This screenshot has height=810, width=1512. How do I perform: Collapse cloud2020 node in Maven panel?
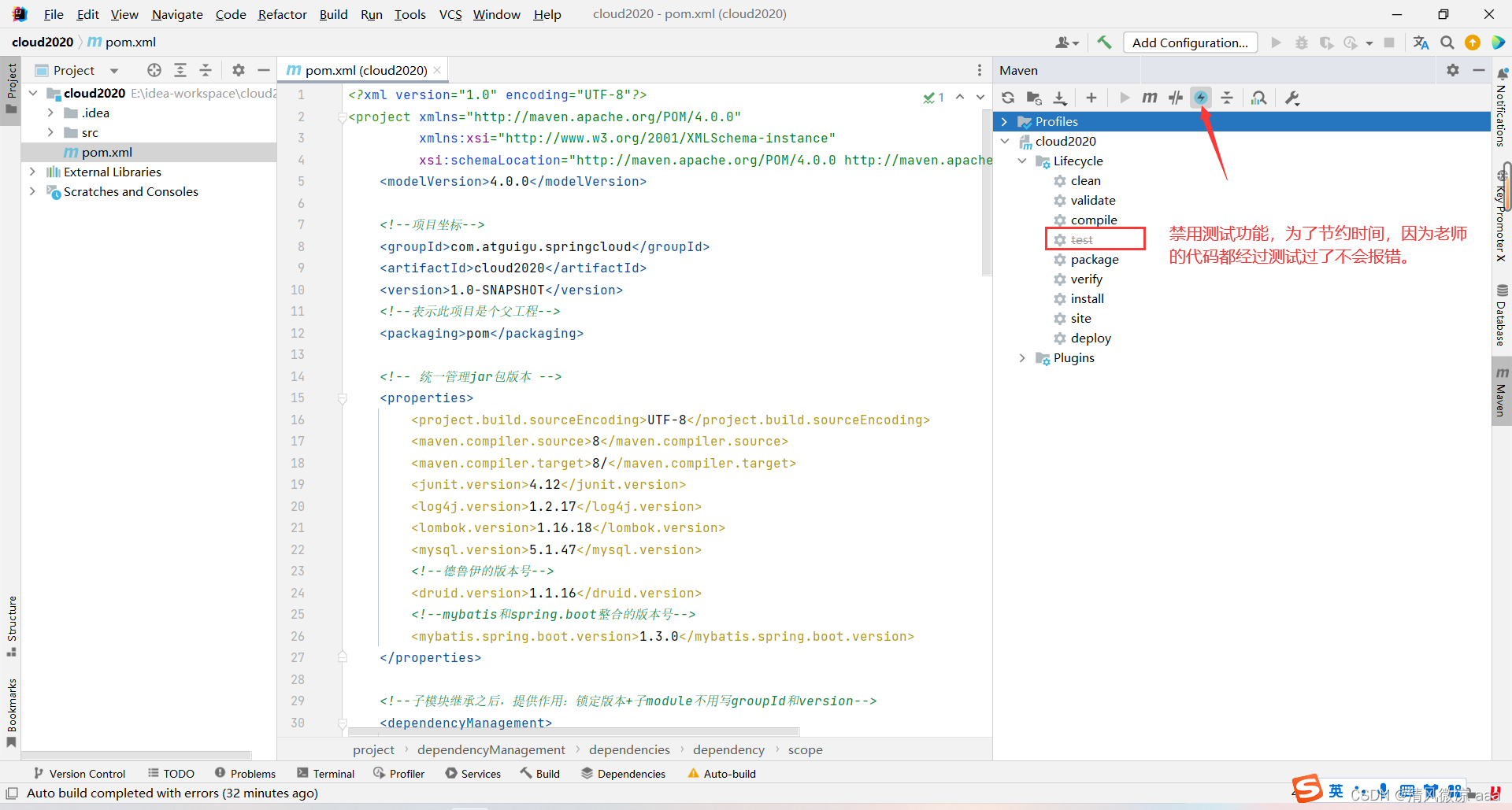pyautogui.click(x=1005, y=141)
